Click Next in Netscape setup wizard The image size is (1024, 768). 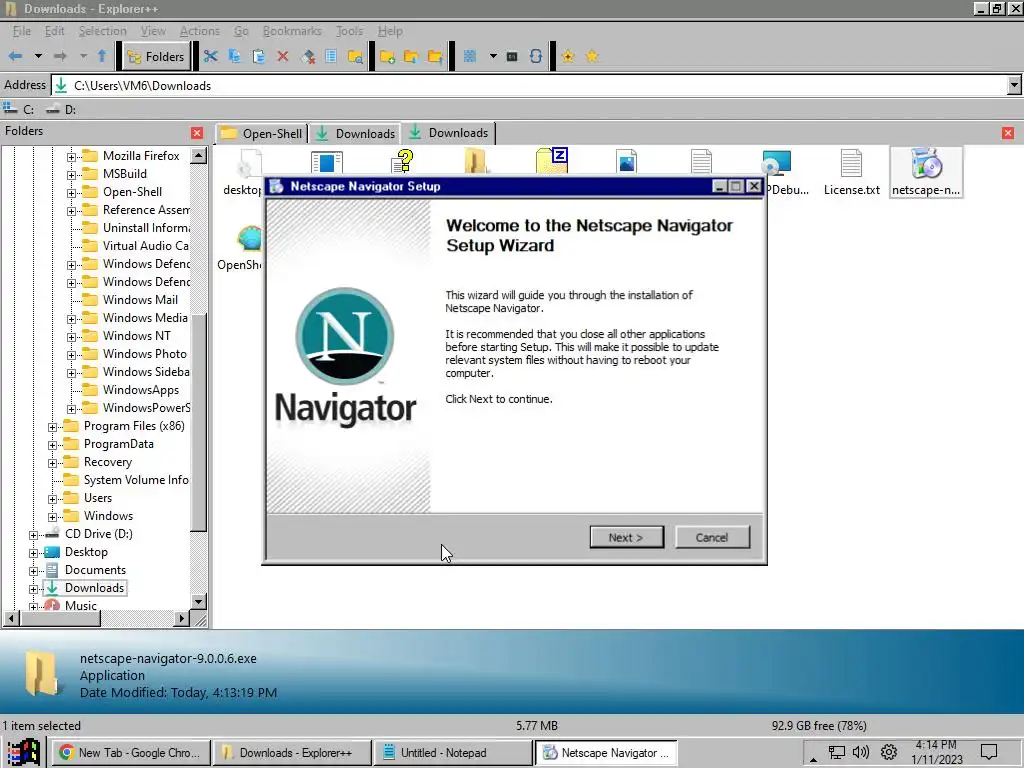[x=626, y=537]
